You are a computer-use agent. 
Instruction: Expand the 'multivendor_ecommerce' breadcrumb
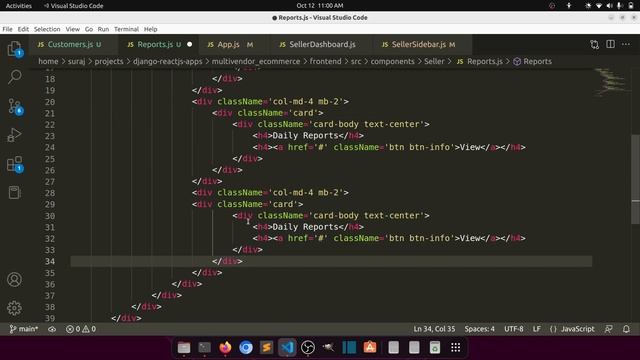coord(256,61)
